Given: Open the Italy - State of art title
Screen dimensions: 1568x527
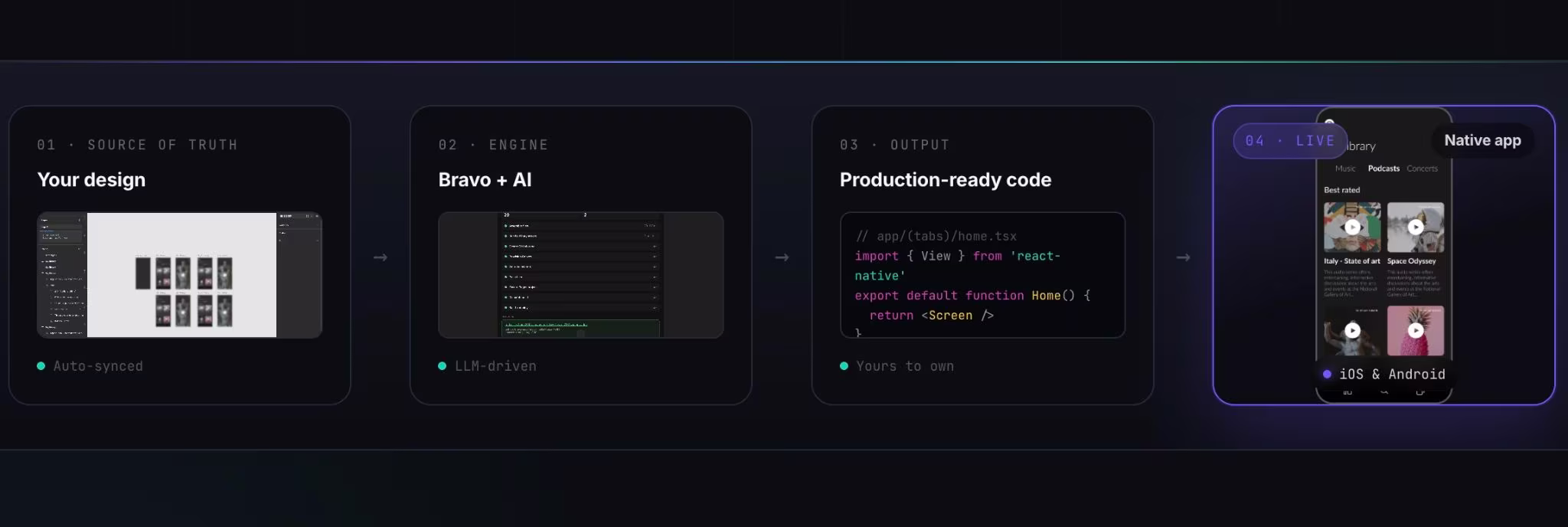Looking at the screenshot, I should 1352,261.
